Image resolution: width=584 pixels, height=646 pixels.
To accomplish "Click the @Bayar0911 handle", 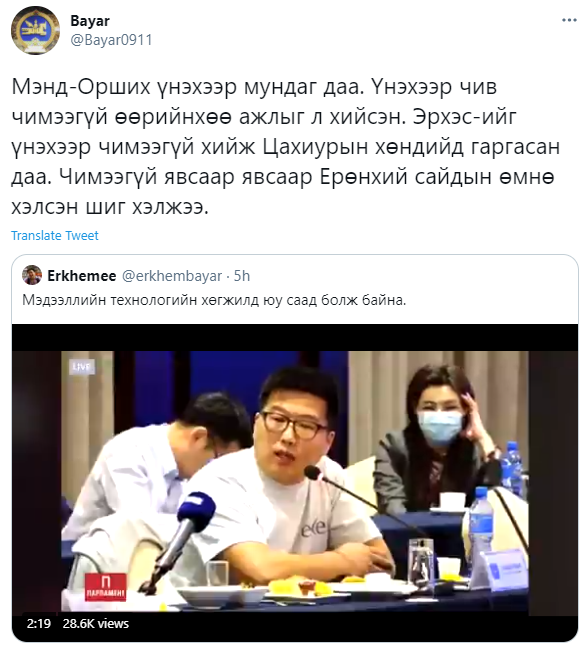I will tap(111, 40).
